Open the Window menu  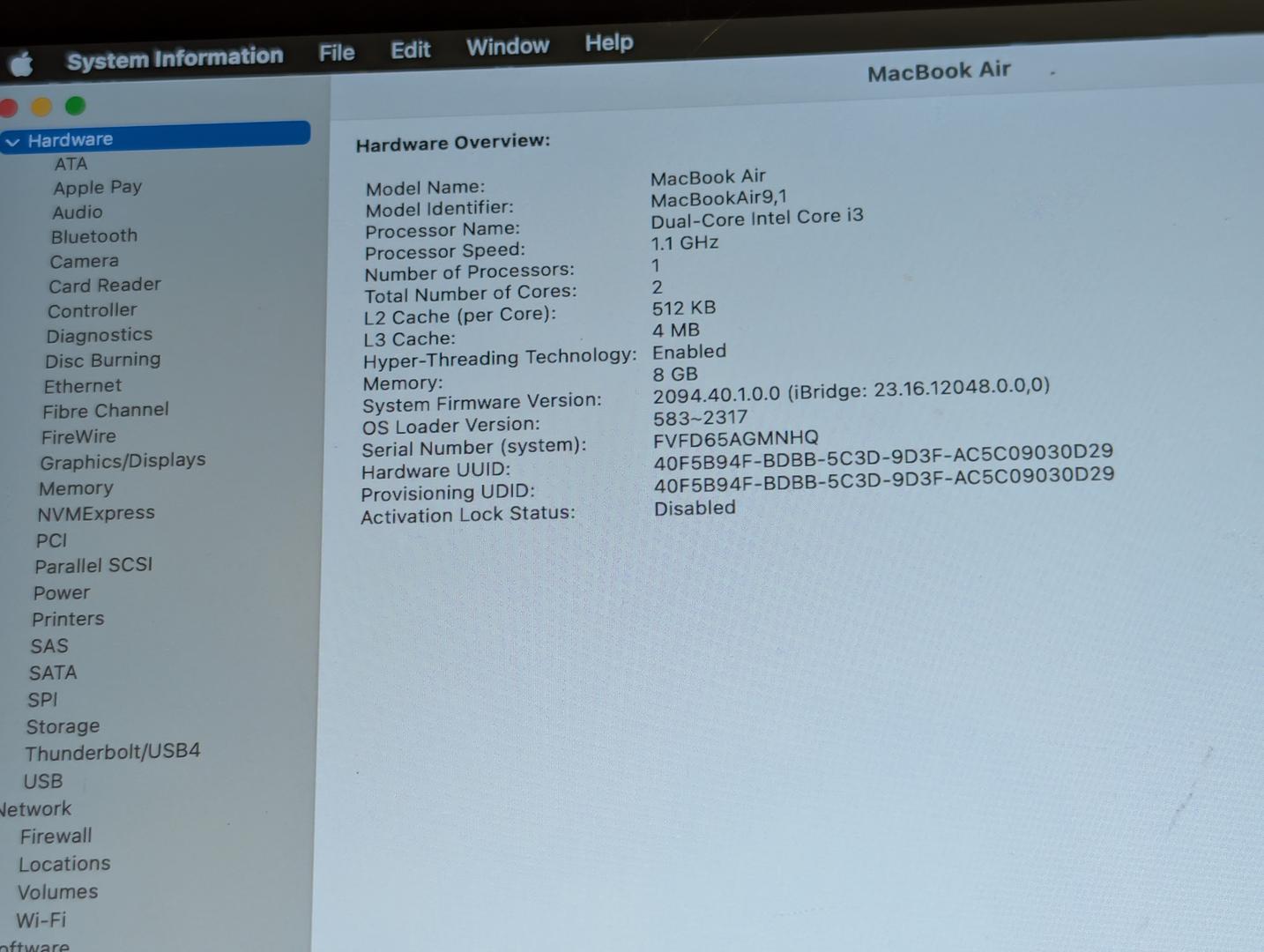click(x=508, y=46)
